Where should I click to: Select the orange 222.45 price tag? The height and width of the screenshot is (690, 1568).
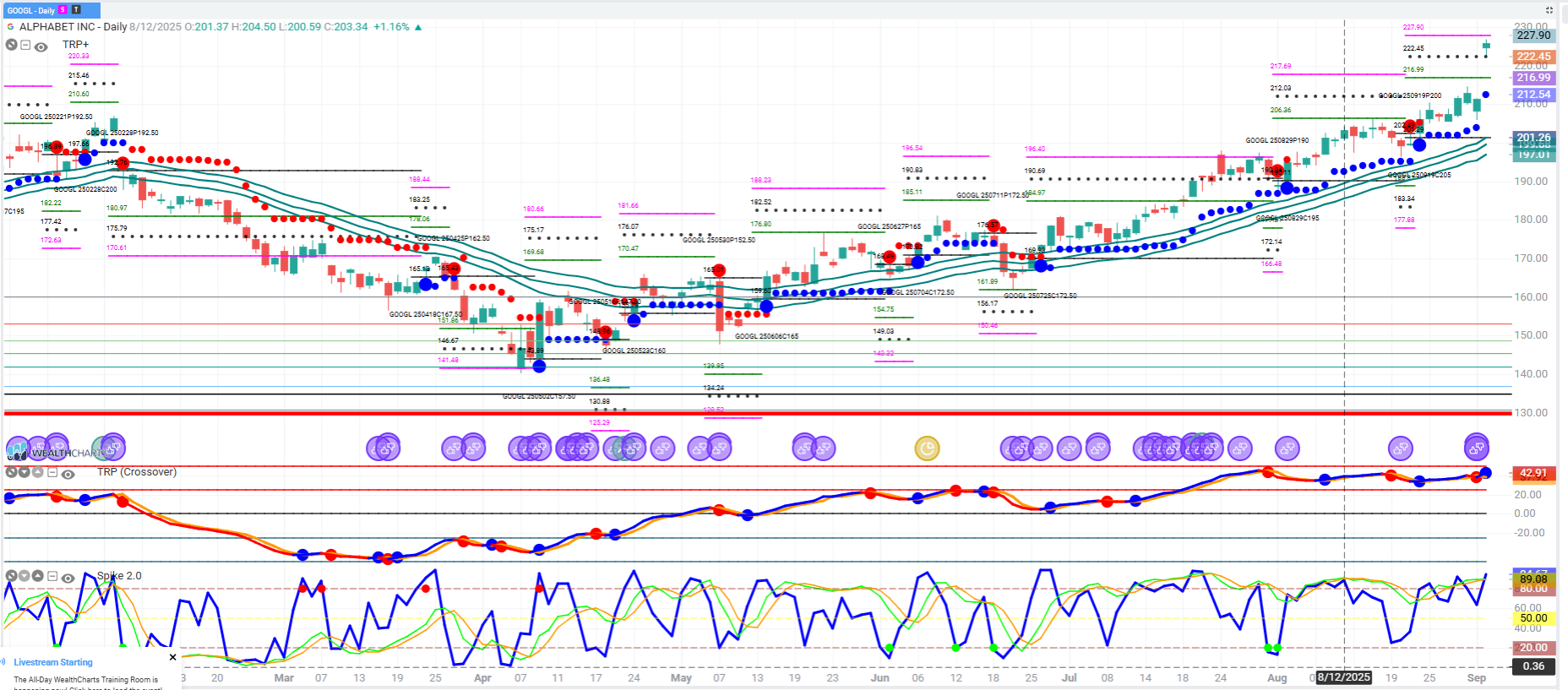click(1533, 57)
